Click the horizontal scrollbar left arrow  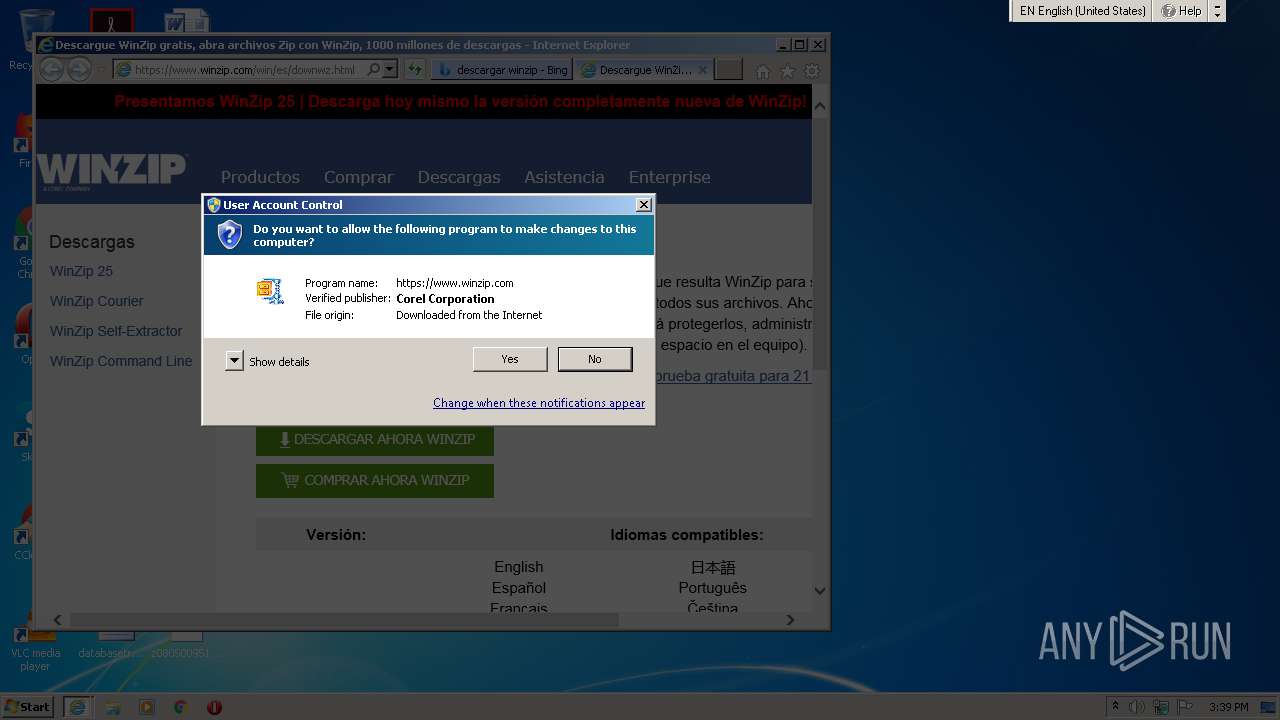[57, 620]
